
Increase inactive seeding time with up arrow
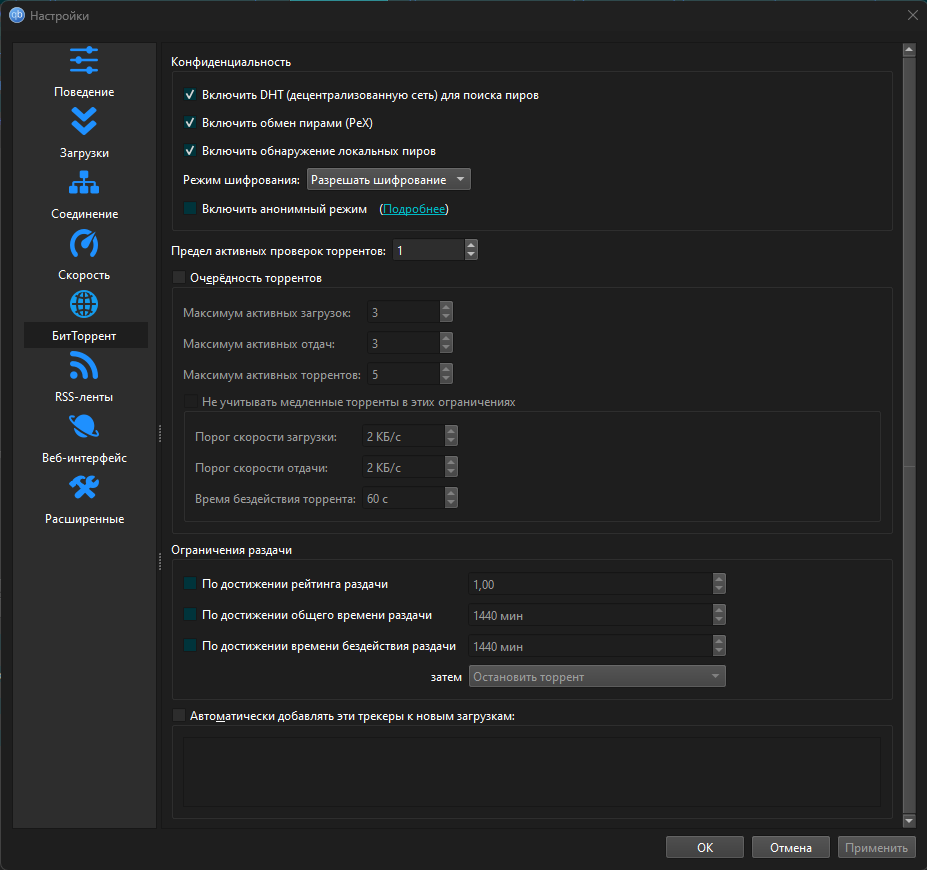pyautogui.click(x=719, y=641)
